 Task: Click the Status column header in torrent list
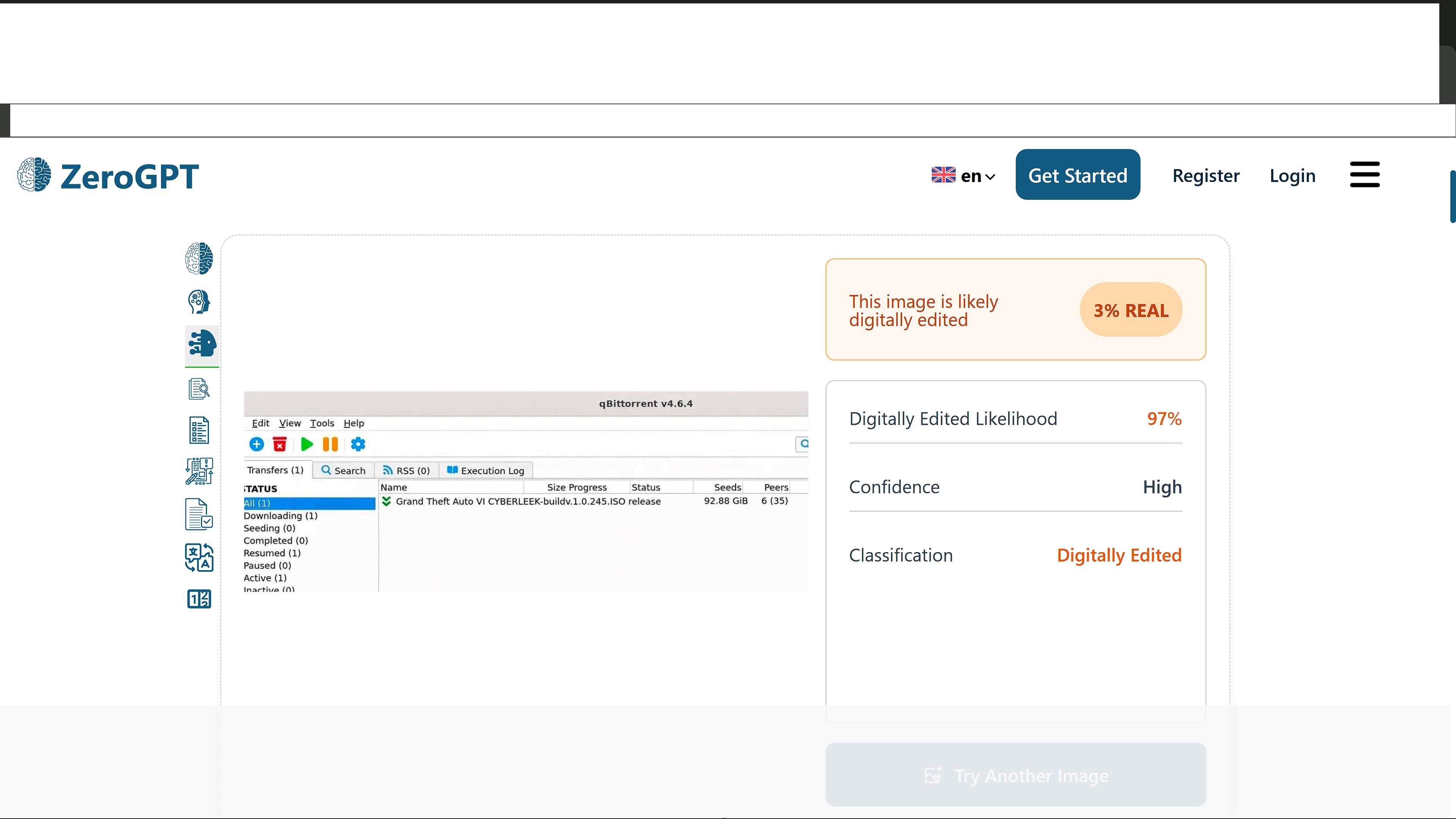[x=645, y=487]
